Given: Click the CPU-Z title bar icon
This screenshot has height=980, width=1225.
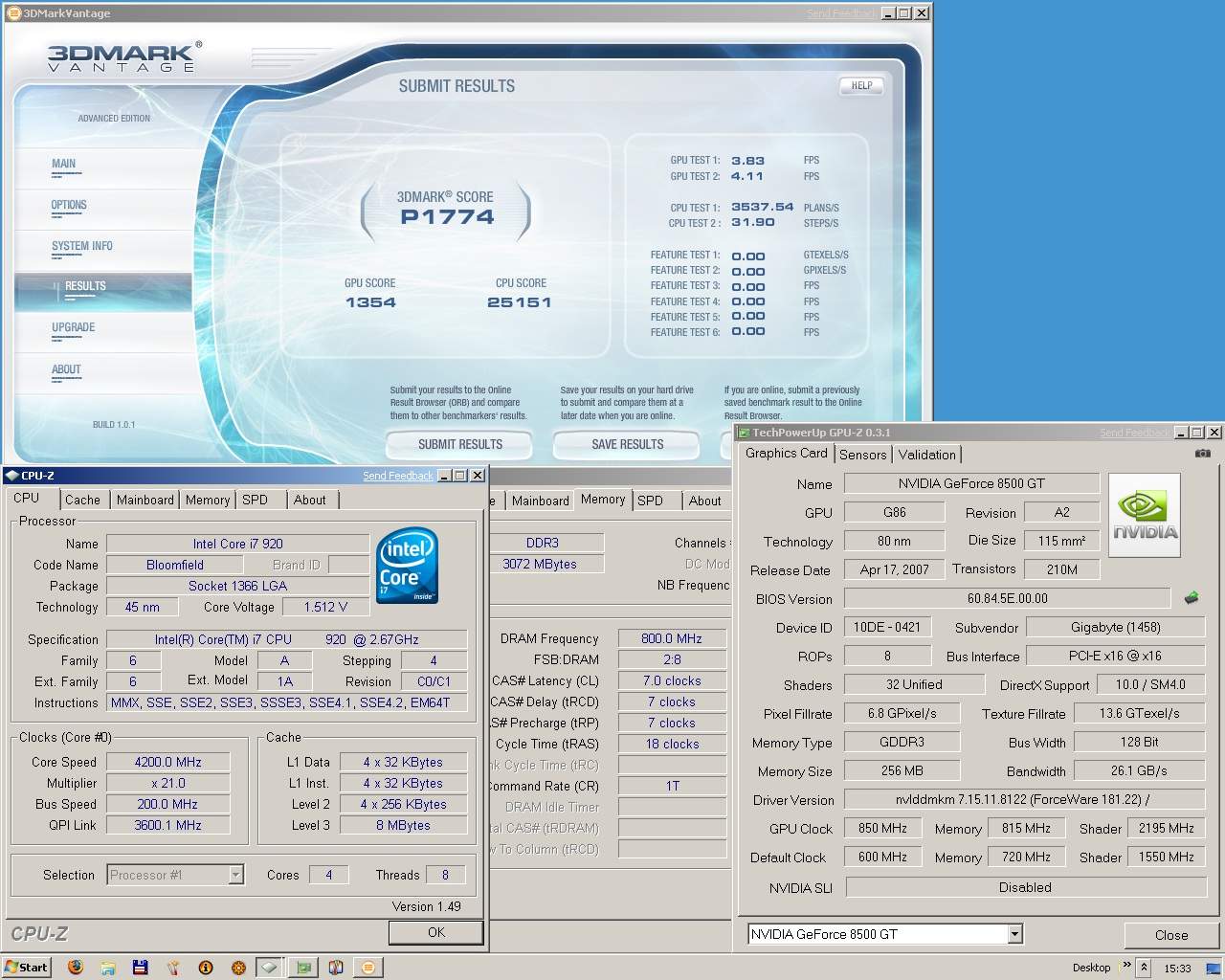Looking at the screenshot, I should (x=11, y=476).
